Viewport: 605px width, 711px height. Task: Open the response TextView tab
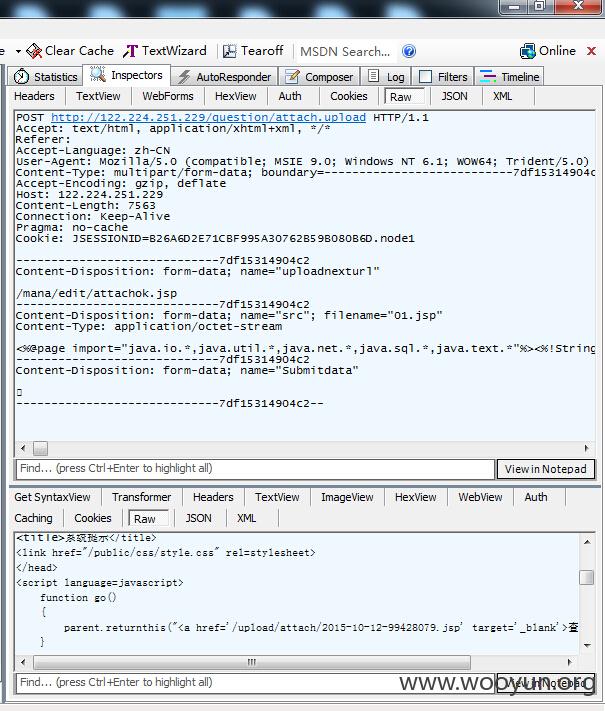[277, 497]
